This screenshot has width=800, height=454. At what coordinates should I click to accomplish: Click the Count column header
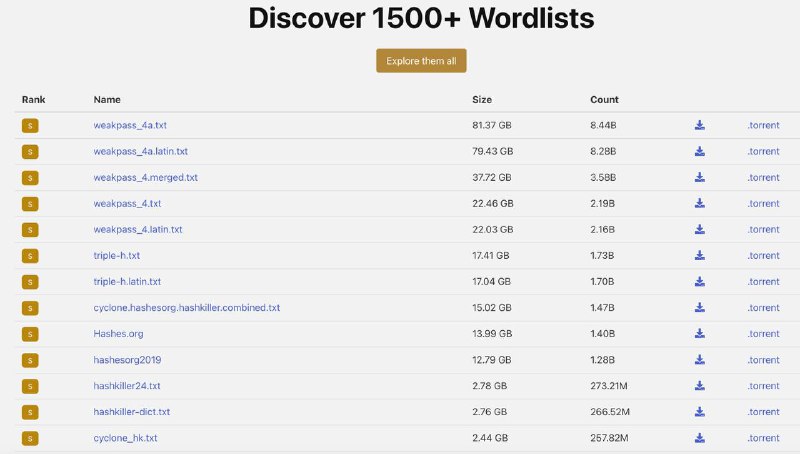604,99
